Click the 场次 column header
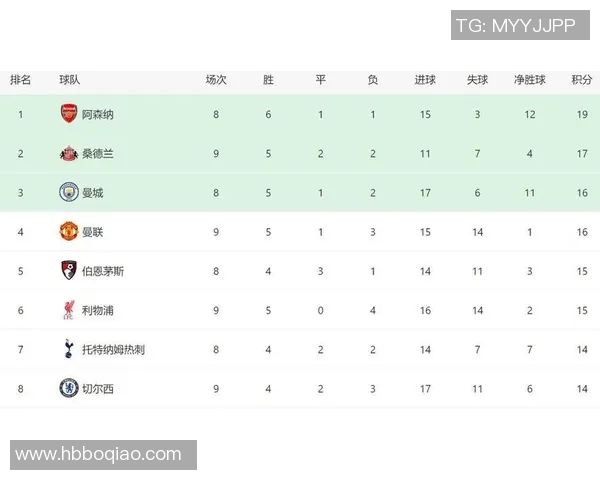 click(216, 79)
